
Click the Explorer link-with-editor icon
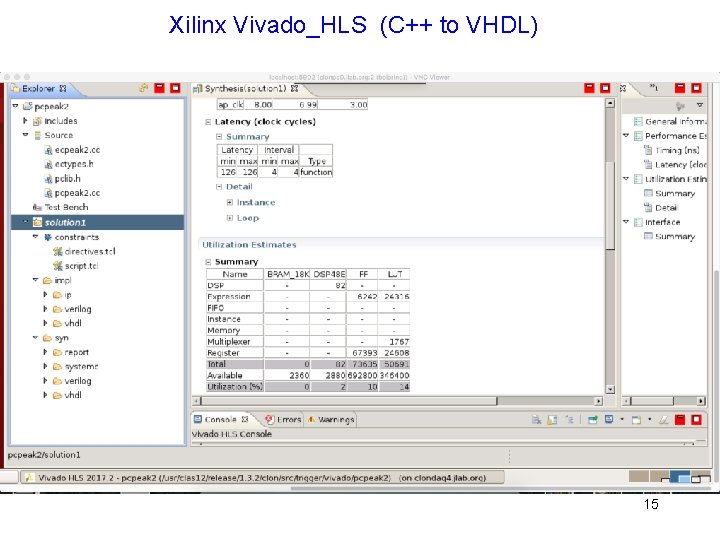143,88
